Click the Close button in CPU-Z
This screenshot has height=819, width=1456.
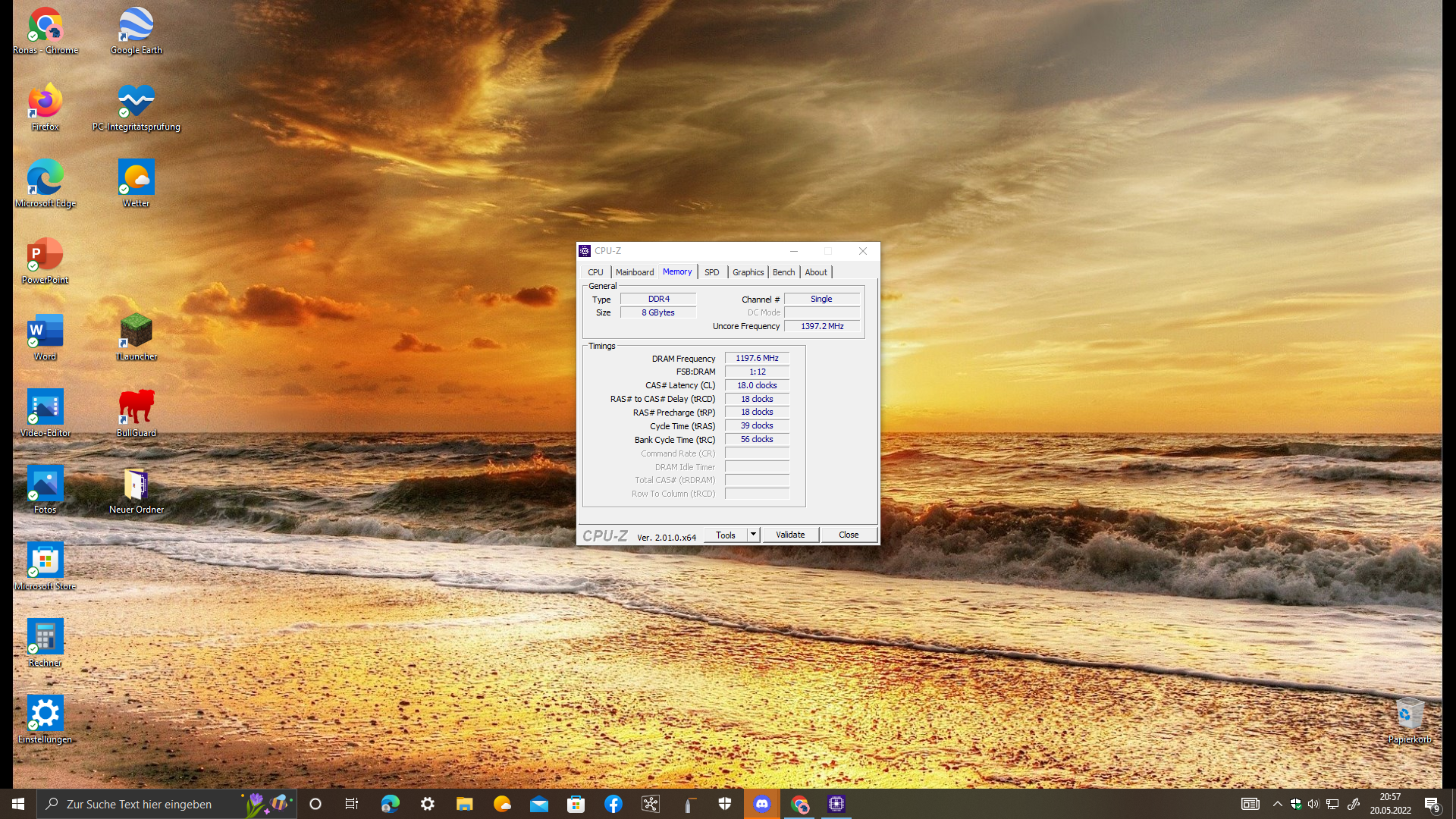click(x=849, y=535)
